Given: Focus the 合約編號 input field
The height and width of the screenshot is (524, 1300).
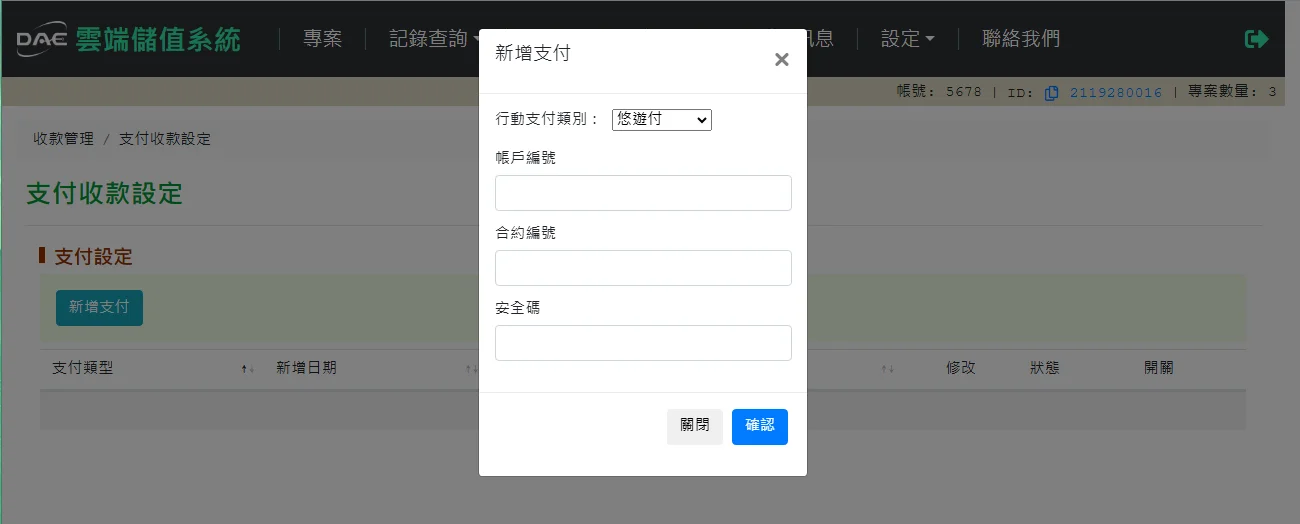Looking at the screenshot, I should click(643, 268).
